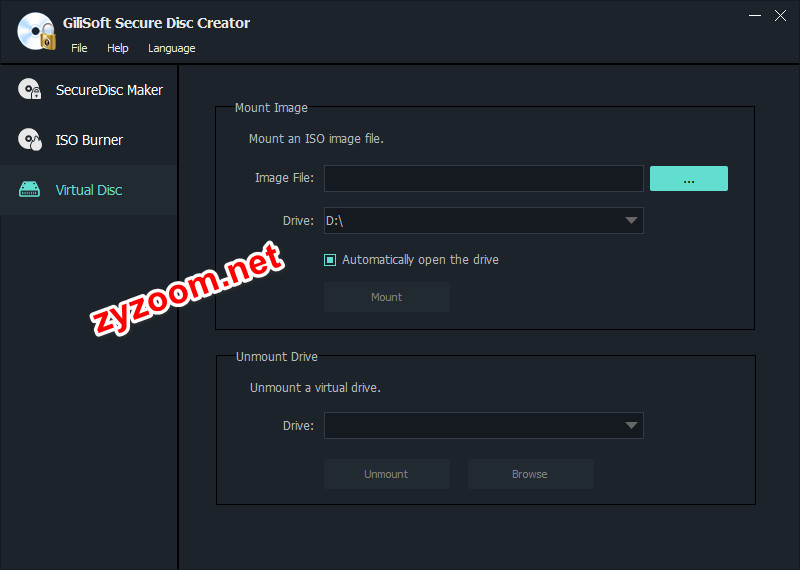The width and height of the screenshot is (800, 570).
Task: Click the "Unmount Drive" group title
Action: point(277,357)
